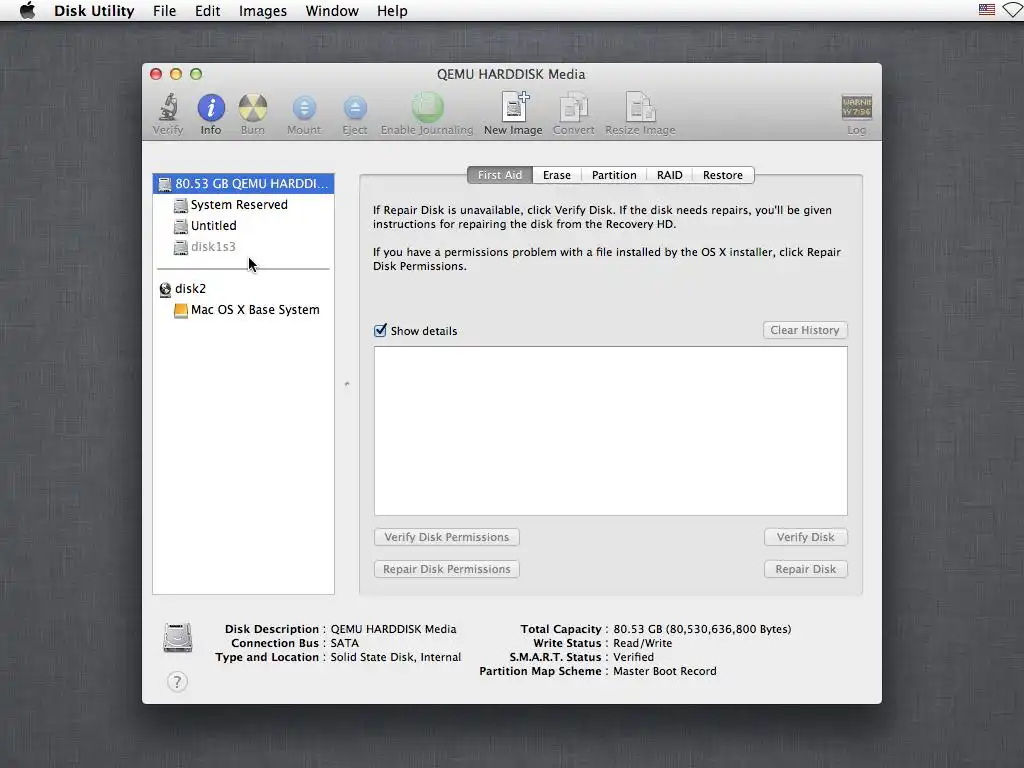Click the Verify microscope icon
Screen dimensions: 1024x768
click(x=168, y=107)
